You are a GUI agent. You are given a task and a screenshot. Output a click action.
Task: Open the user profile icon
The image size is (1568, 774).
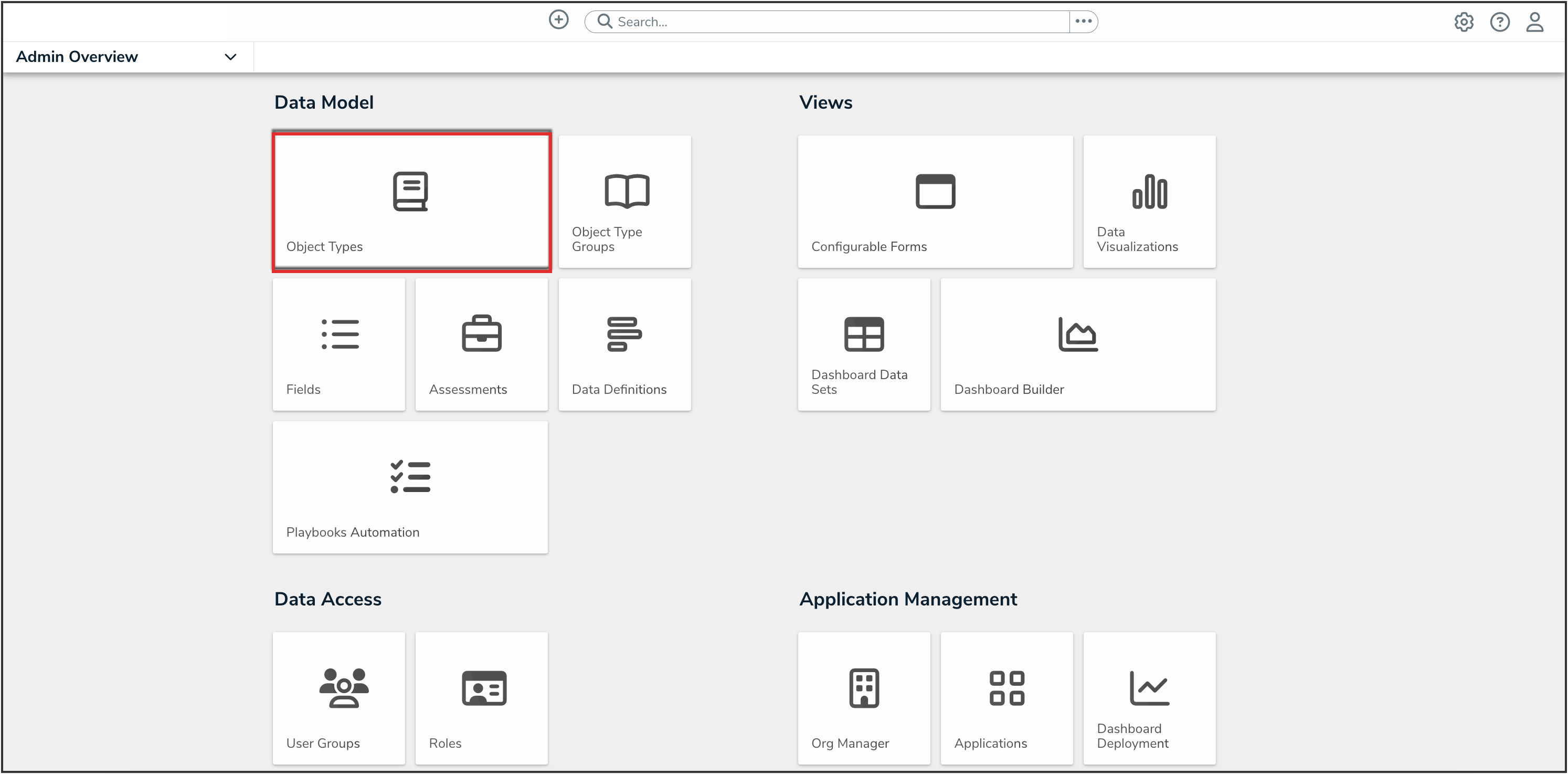pyautogui.click(x=1534, y=23)
